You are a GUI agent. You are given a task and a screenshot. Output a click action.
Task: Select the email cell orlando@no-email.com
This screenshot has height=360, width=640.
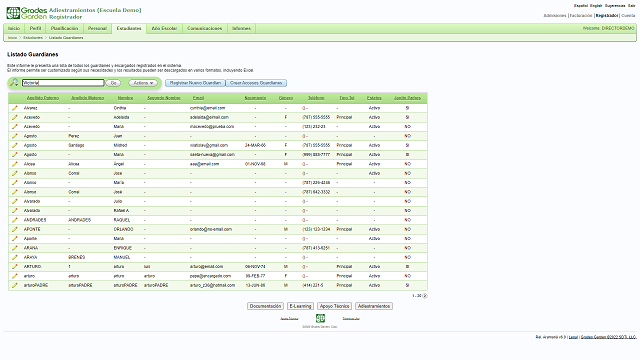(211, 229)
